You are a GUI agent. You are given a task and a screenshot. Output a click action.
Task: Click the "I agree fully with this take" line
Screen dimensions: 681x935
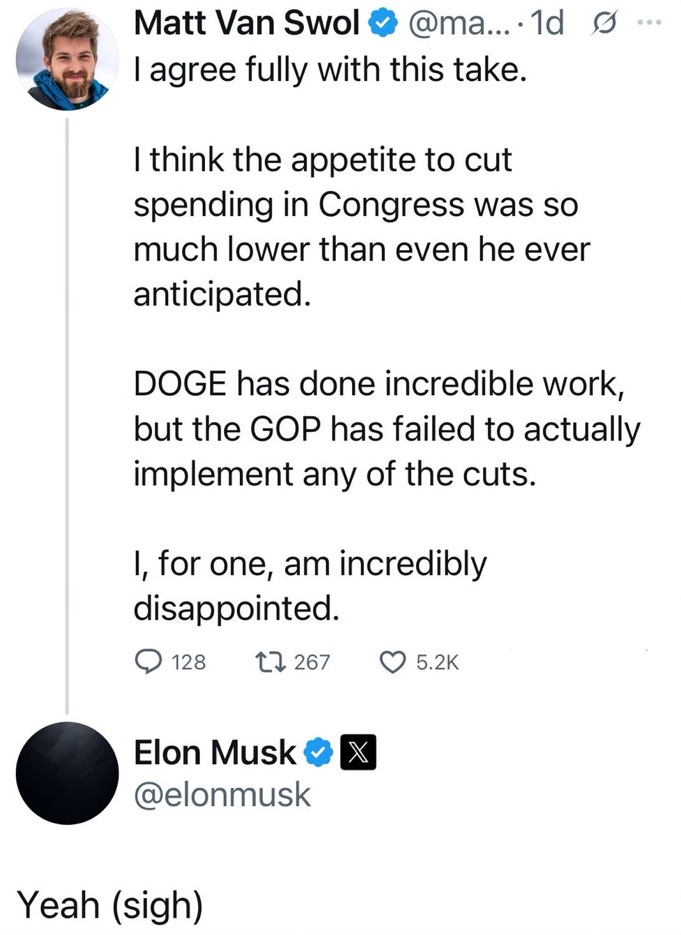[328, 72]
